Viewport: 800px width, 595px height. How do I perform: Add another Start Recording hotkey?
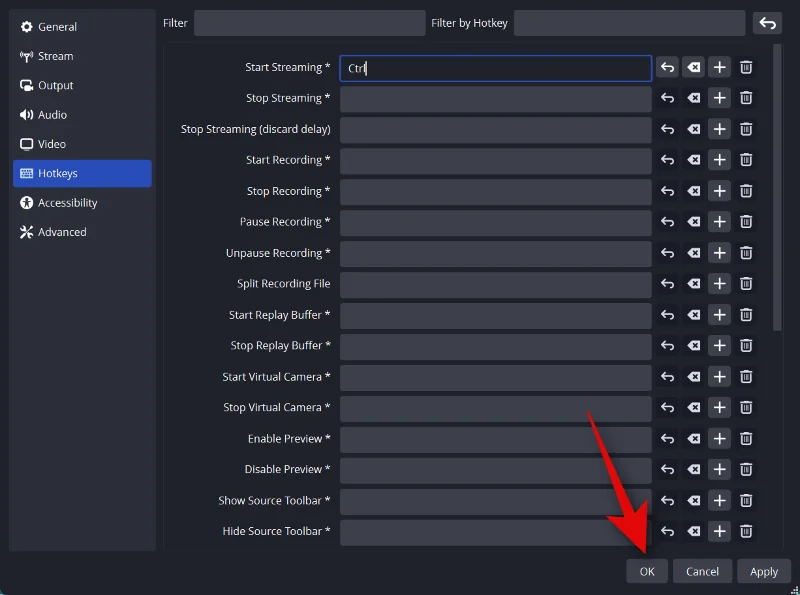[x=719, y=160]
